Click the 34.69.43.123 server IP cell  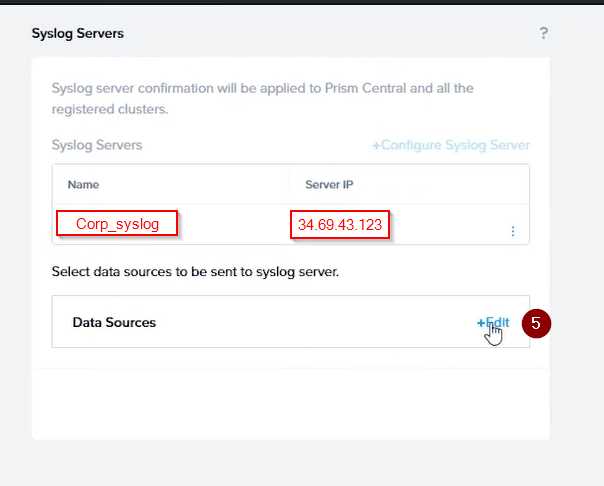point(340,224)
